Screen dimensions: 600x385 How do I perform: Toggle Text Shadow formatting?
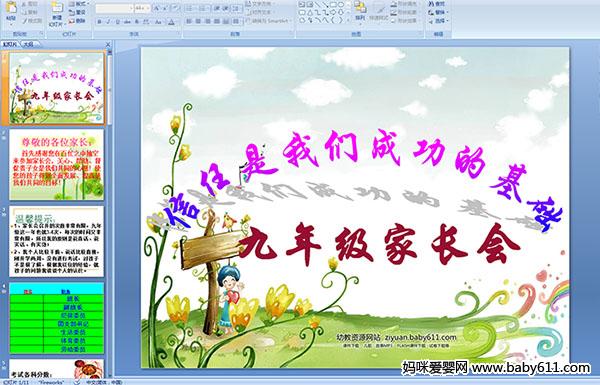(137, 22)
